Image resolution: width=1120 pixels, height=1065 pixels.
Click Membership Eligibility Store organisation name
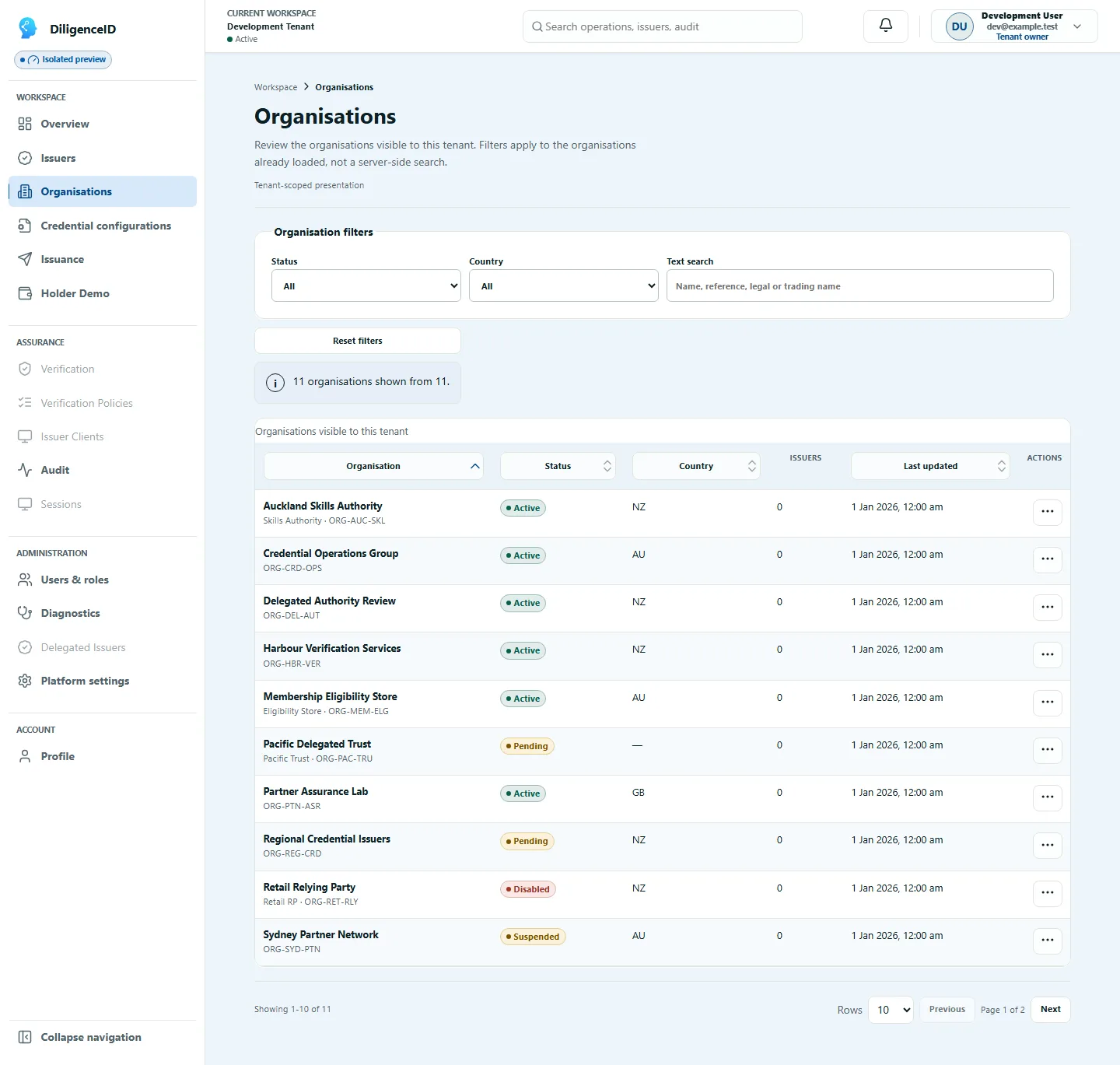click(330, 696)
